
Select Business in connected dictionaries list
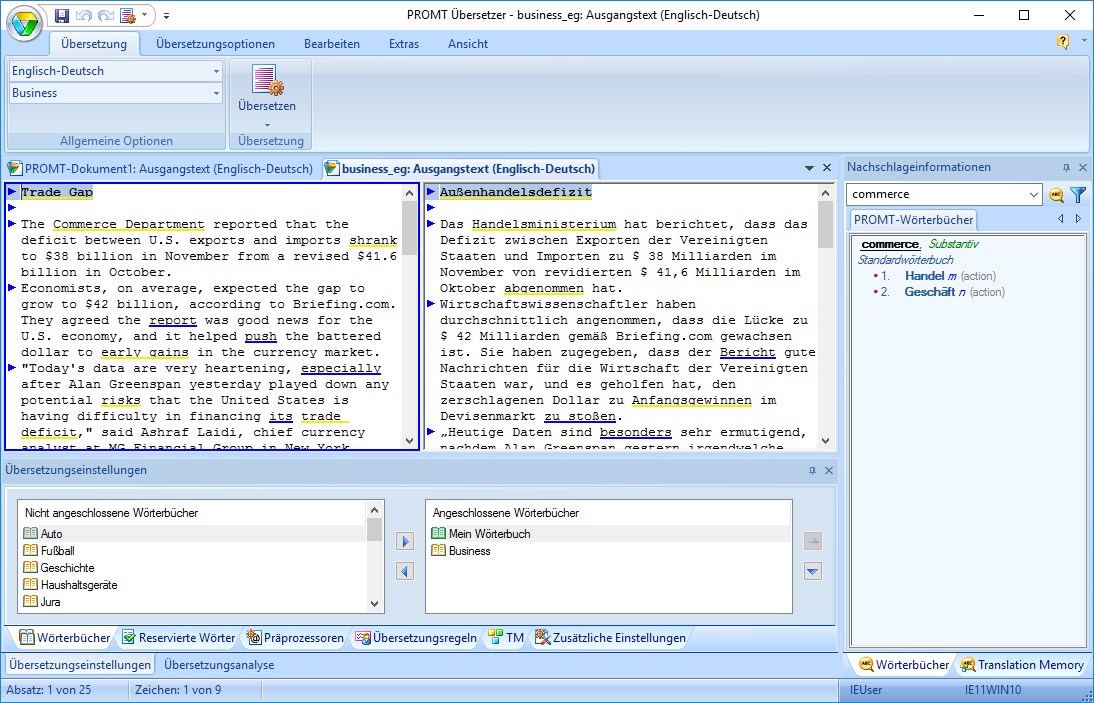pyautogui.click(x=609, y=551)
